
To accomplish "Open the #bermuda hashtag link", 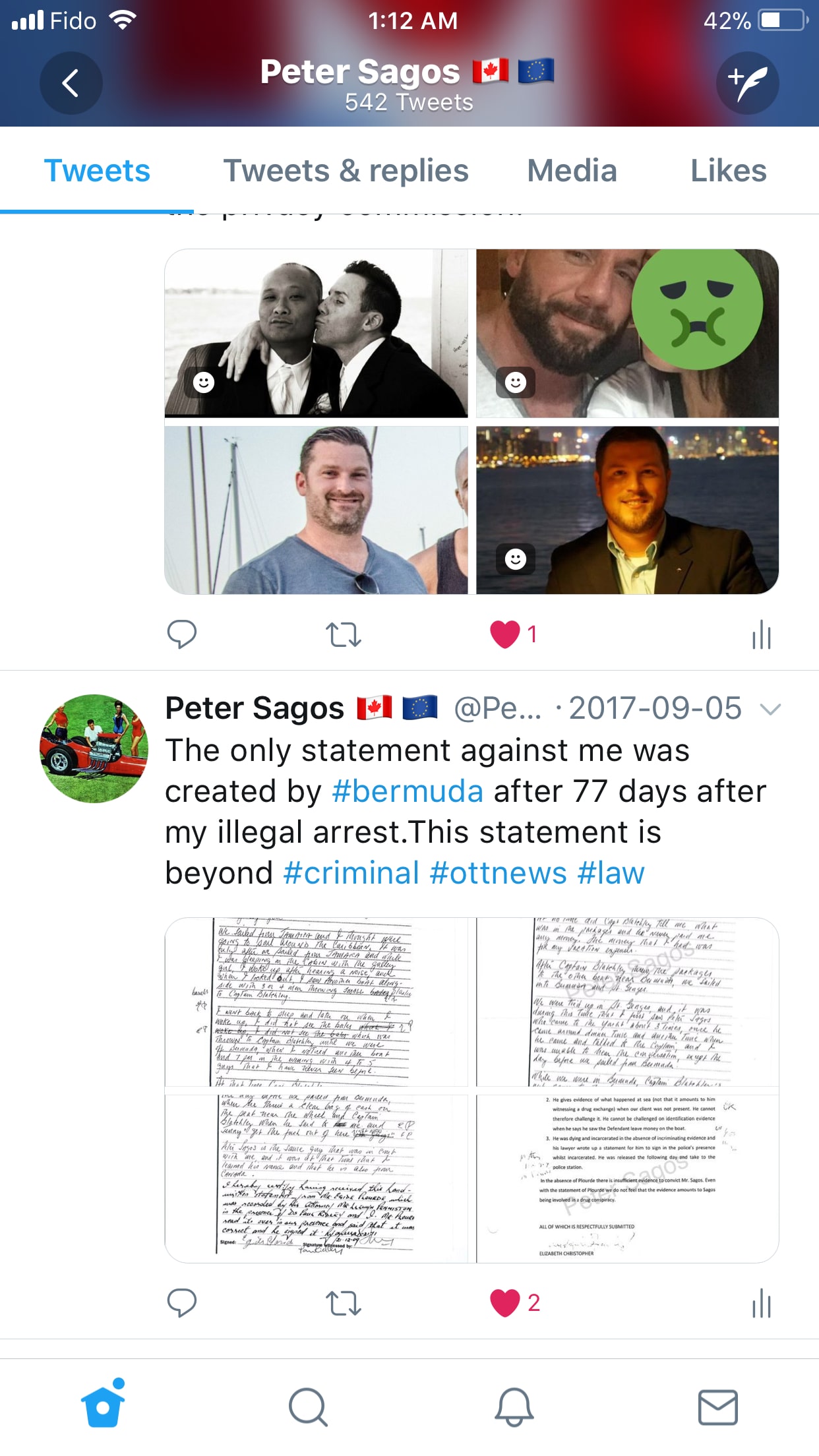I will (x=408, y=791).
